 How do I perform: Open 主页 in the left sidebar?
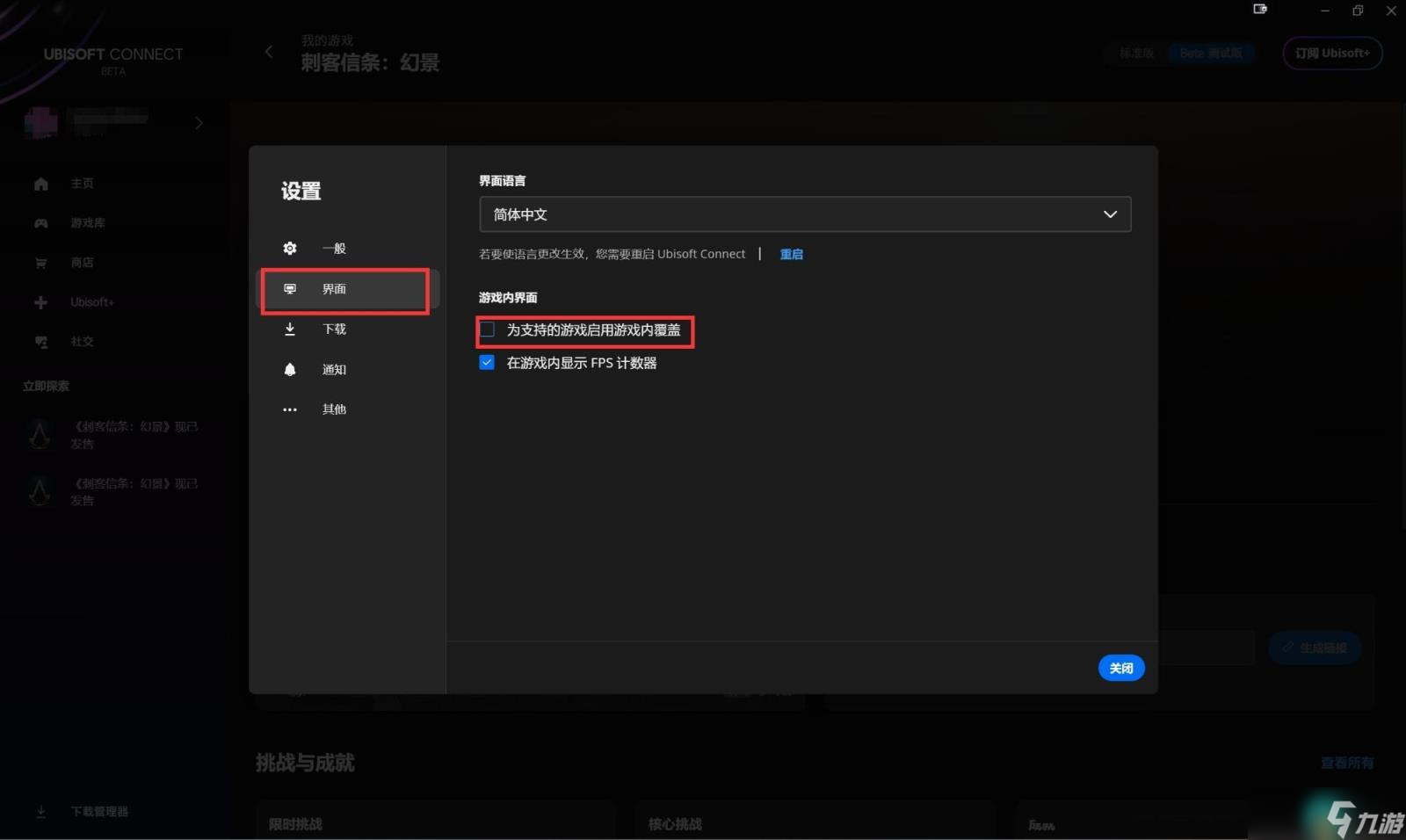(x=82, y=184)
